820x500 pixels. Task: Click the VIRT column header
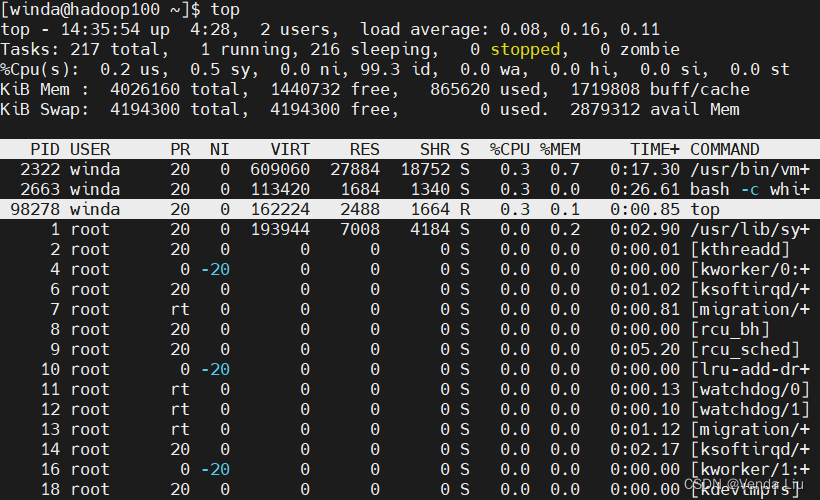[290, 150]
